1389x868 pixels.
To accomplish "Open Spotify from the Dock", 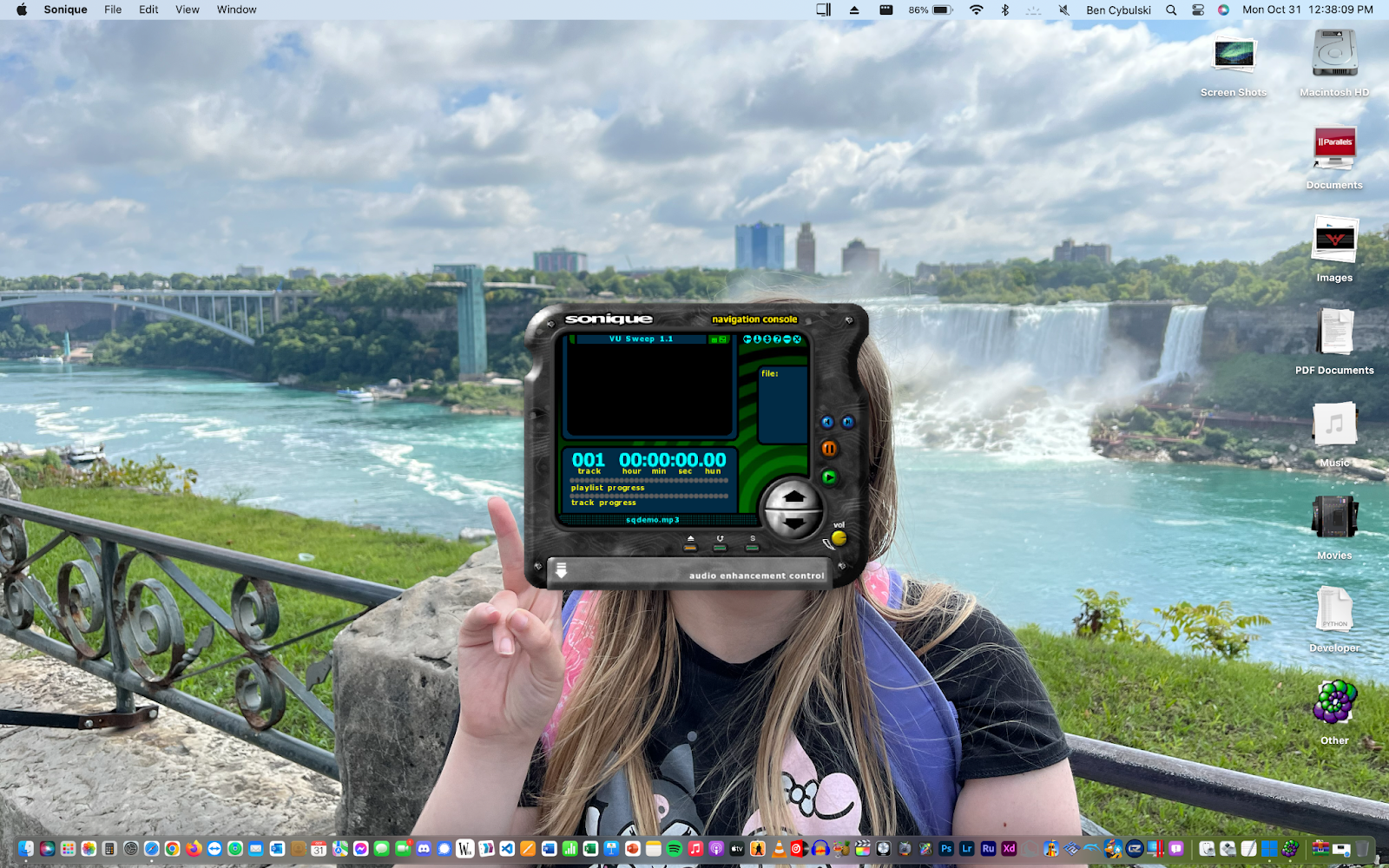I will coord(674,849).
